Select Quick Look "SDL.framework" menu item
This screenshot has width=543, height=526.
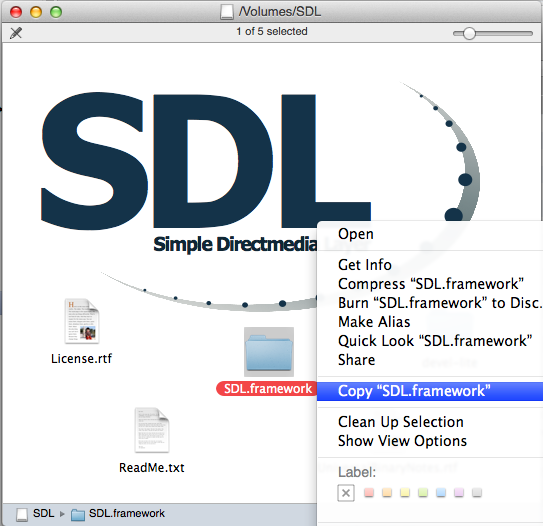[430, 341]
